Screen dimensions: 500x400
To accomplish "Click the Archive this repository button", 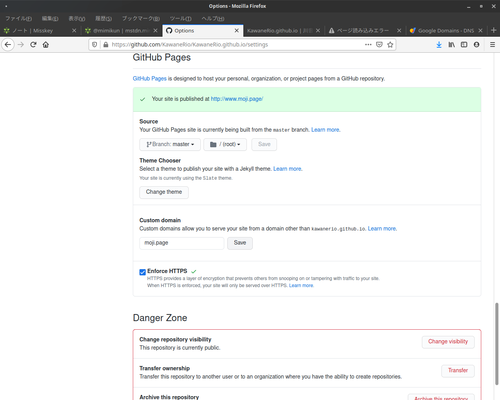I will tap(441, 397).
